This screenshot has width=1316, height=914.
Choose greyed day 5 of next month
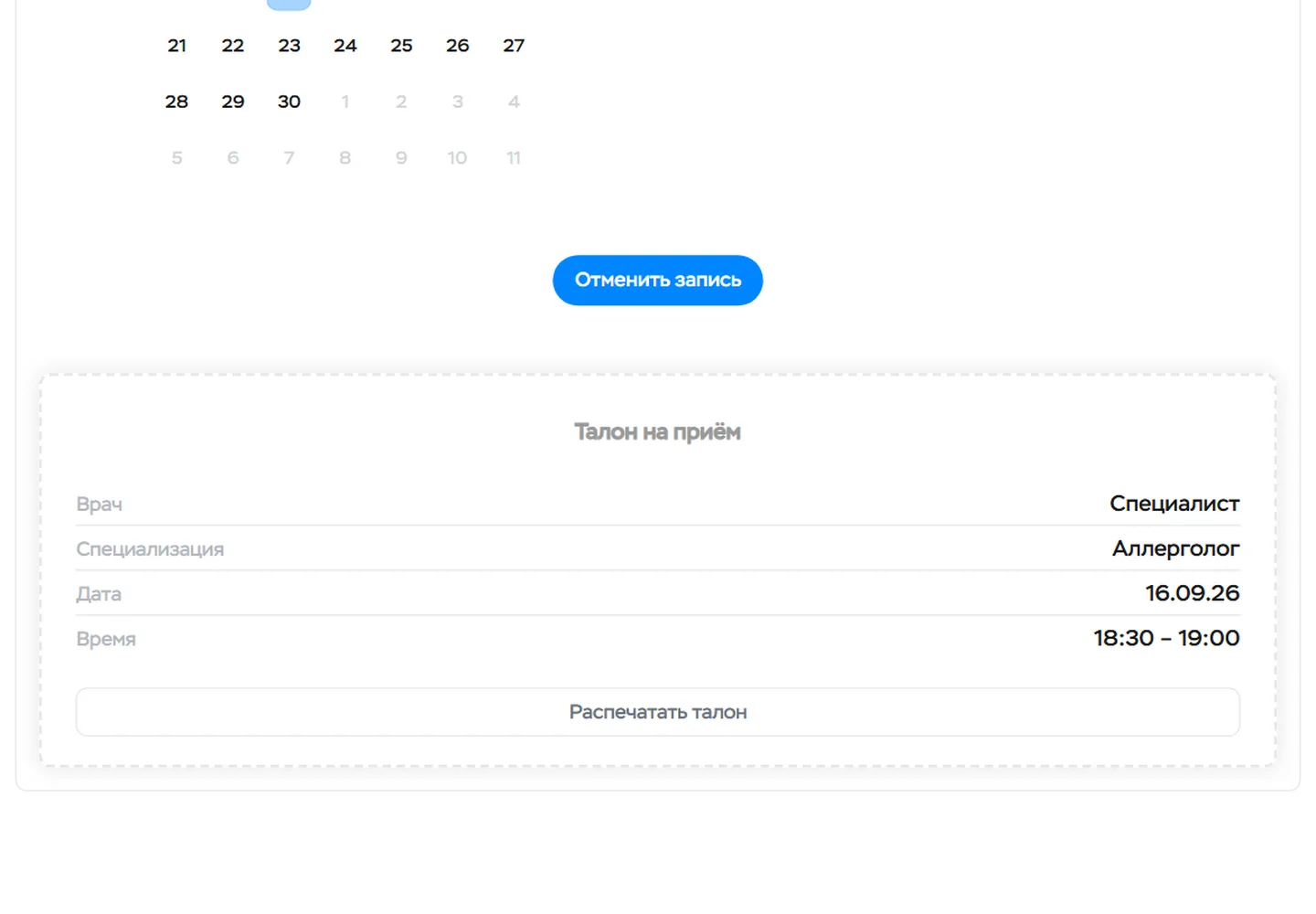[x=176, y=158]
